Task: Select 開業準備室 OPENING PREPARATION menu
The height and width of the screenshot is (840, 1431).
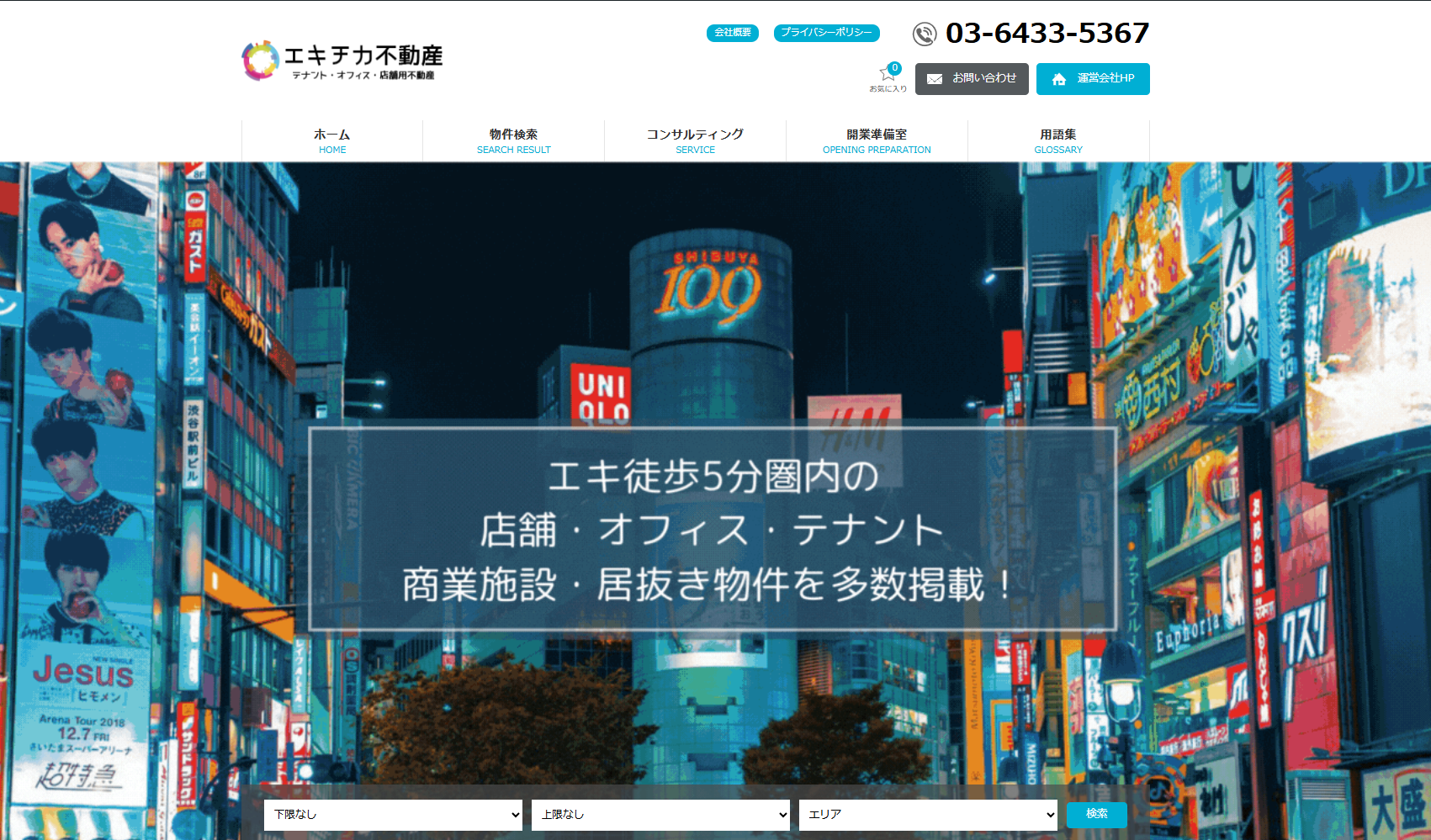Action: [x=877, y=140]
